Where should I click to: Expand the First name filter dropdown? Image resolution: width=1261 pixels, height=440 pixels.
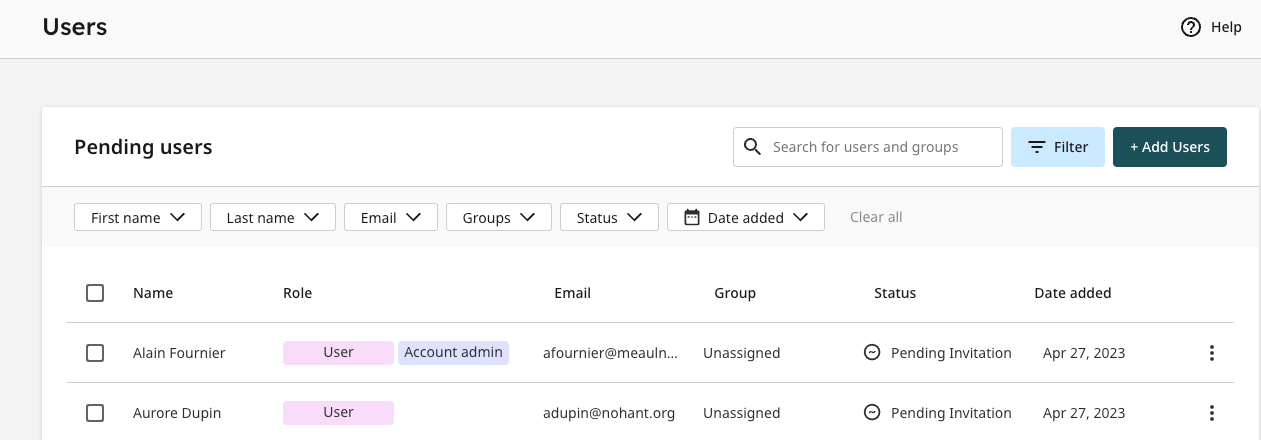coord(138,217)
